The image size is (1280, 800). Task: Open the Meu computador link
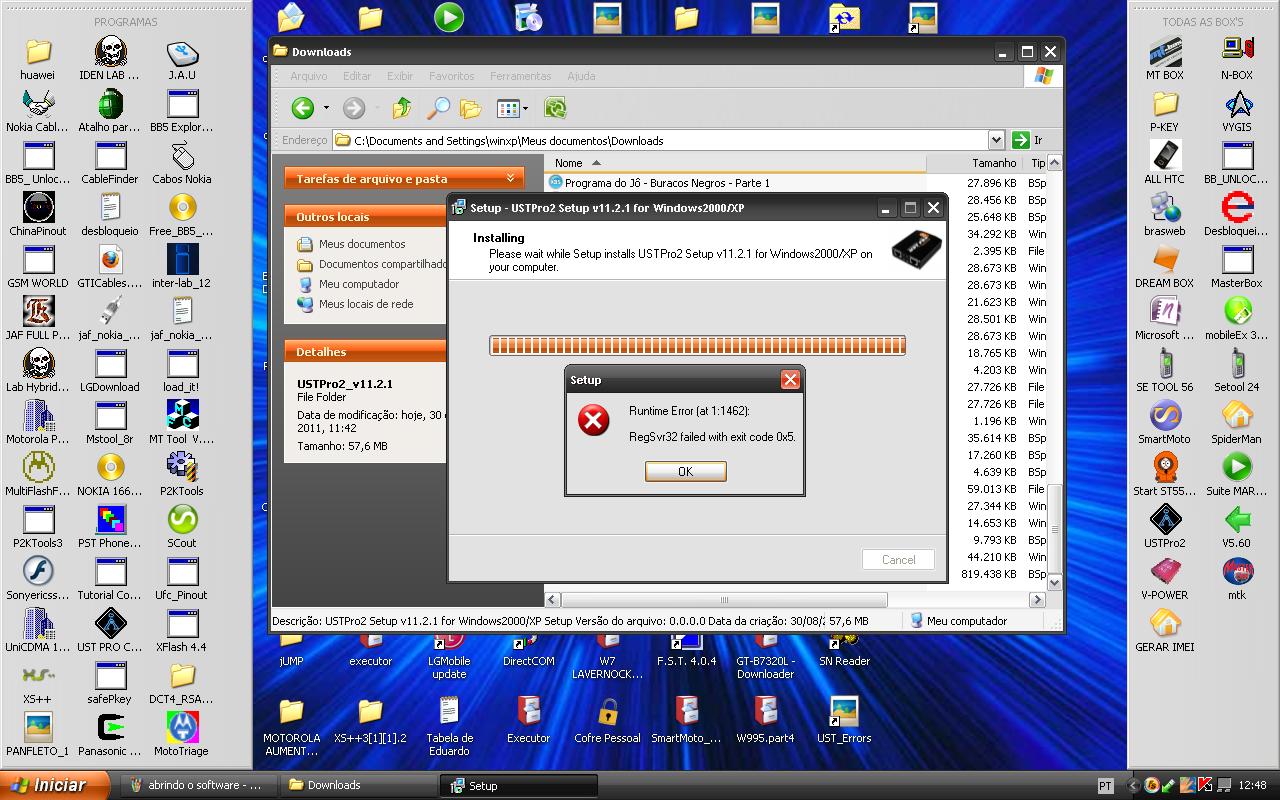point(359,284)
